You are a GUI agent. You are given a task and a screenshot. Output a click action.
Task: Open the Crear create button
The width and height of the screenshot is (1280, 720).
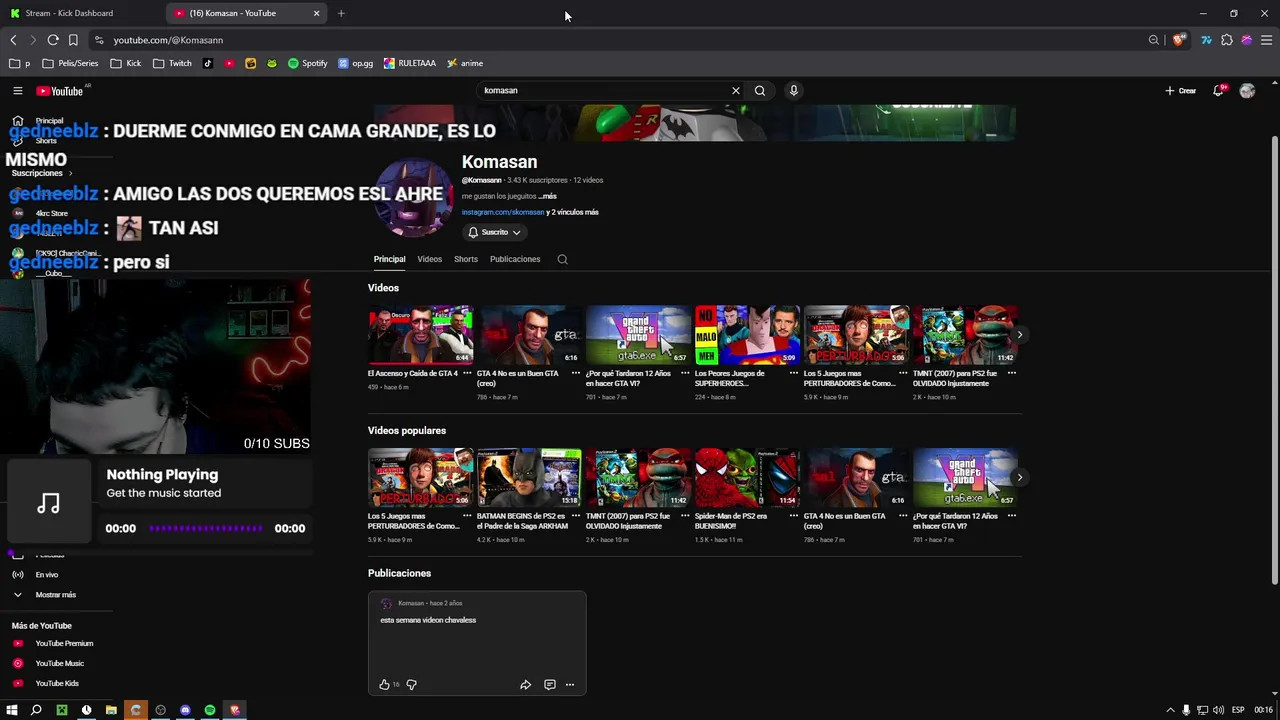point(1181,91)
